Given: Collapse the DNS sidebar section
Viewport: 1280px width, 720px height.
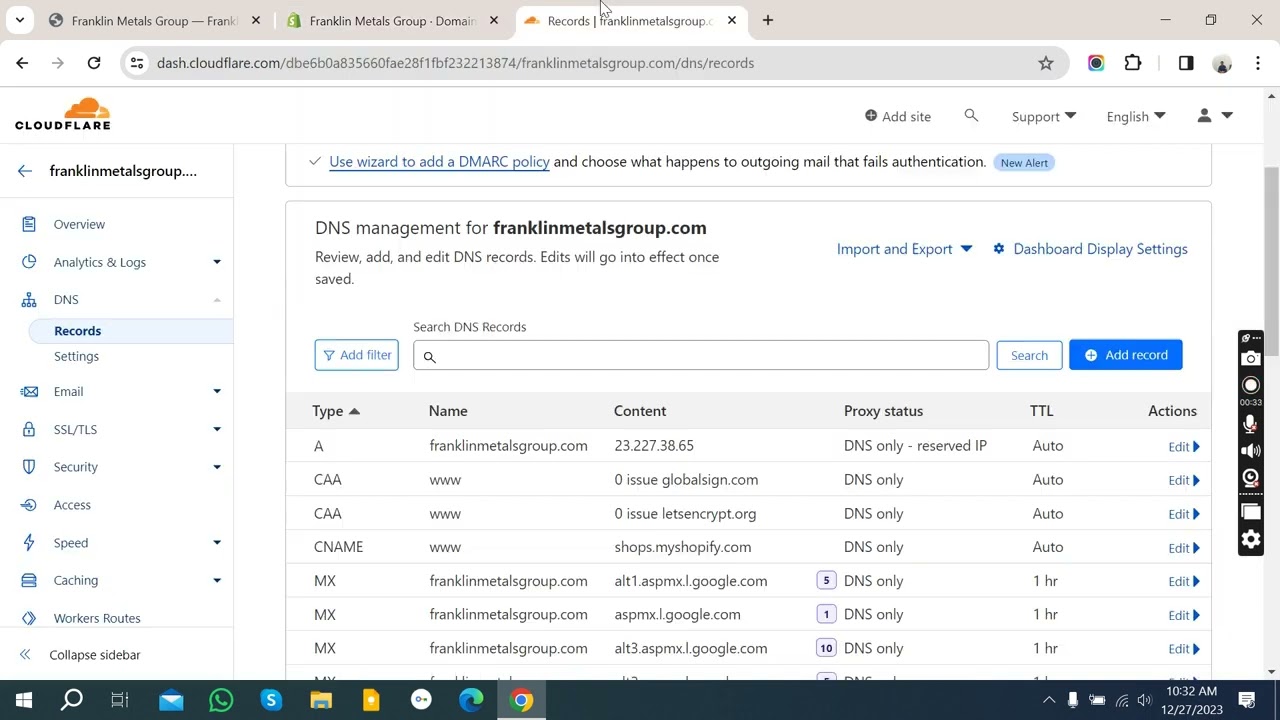Looking at the screenshot, I should pyautogui.click(x=217, y=300).
